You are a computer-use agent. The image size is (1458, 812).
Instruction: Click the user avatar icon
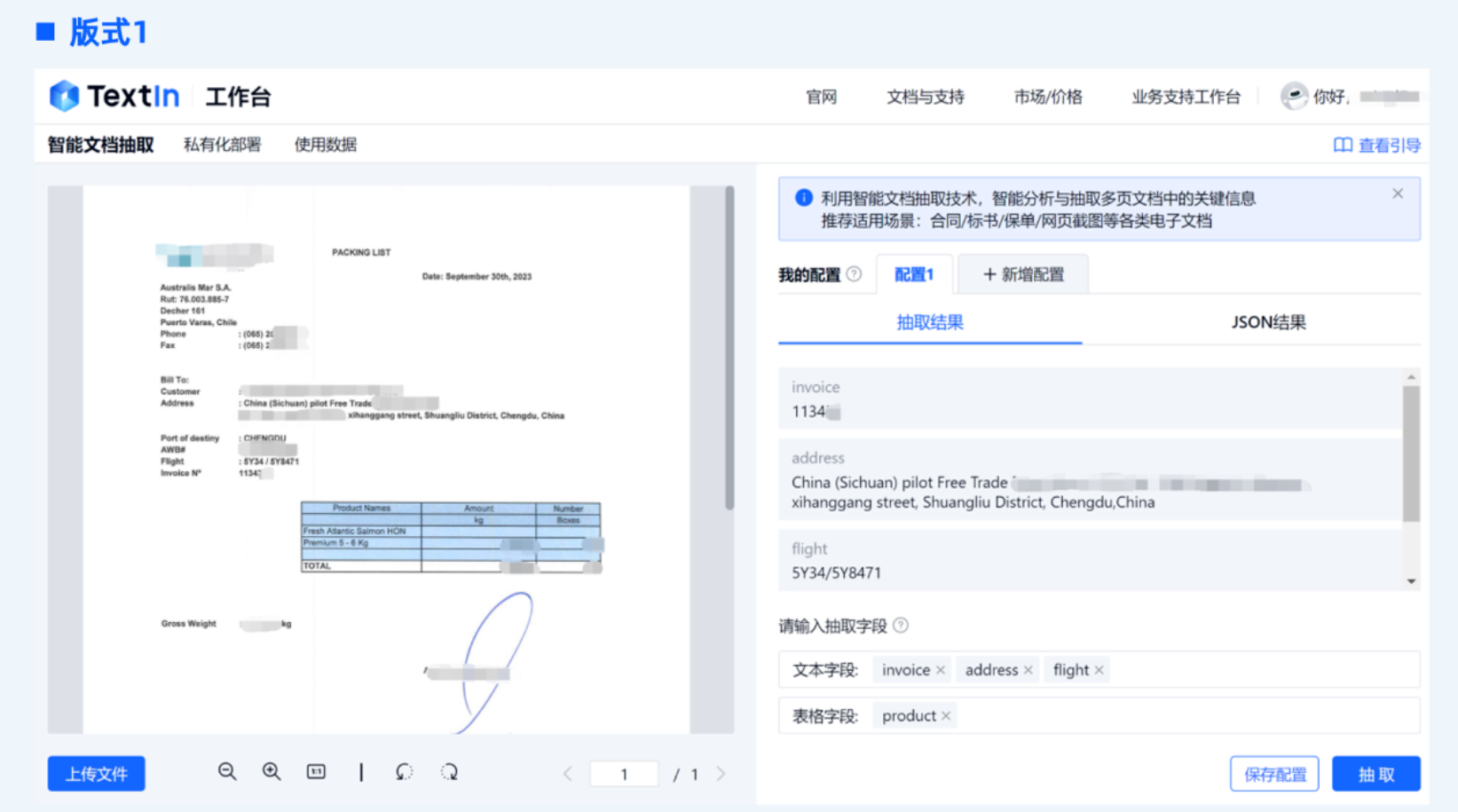pyautogui.click(x=1294, y=96)
